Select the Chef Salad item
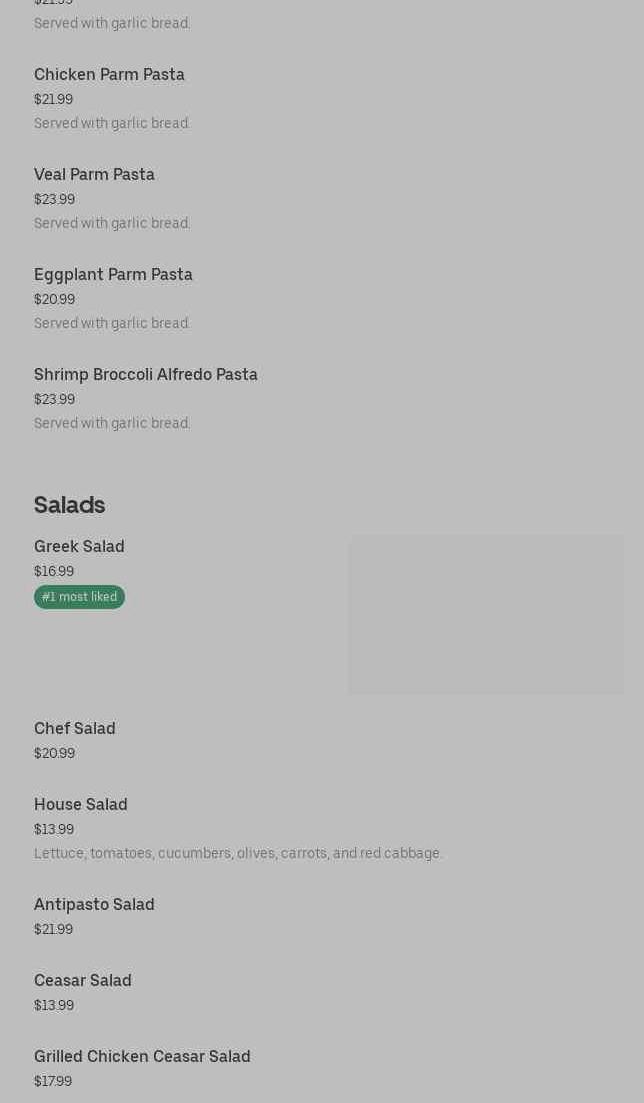This screenshot has width=644, height=1103. coord(75,729)
